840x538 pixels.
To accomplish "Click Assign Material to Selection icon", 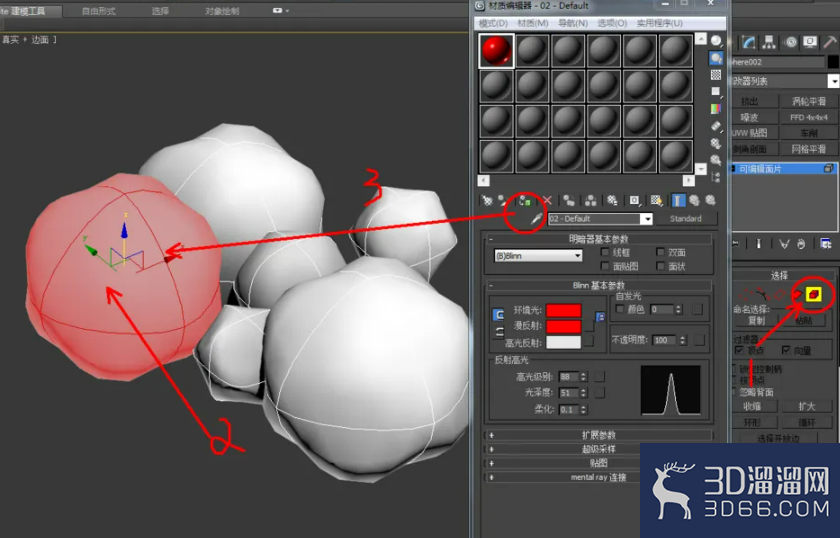I will (524, 200).
